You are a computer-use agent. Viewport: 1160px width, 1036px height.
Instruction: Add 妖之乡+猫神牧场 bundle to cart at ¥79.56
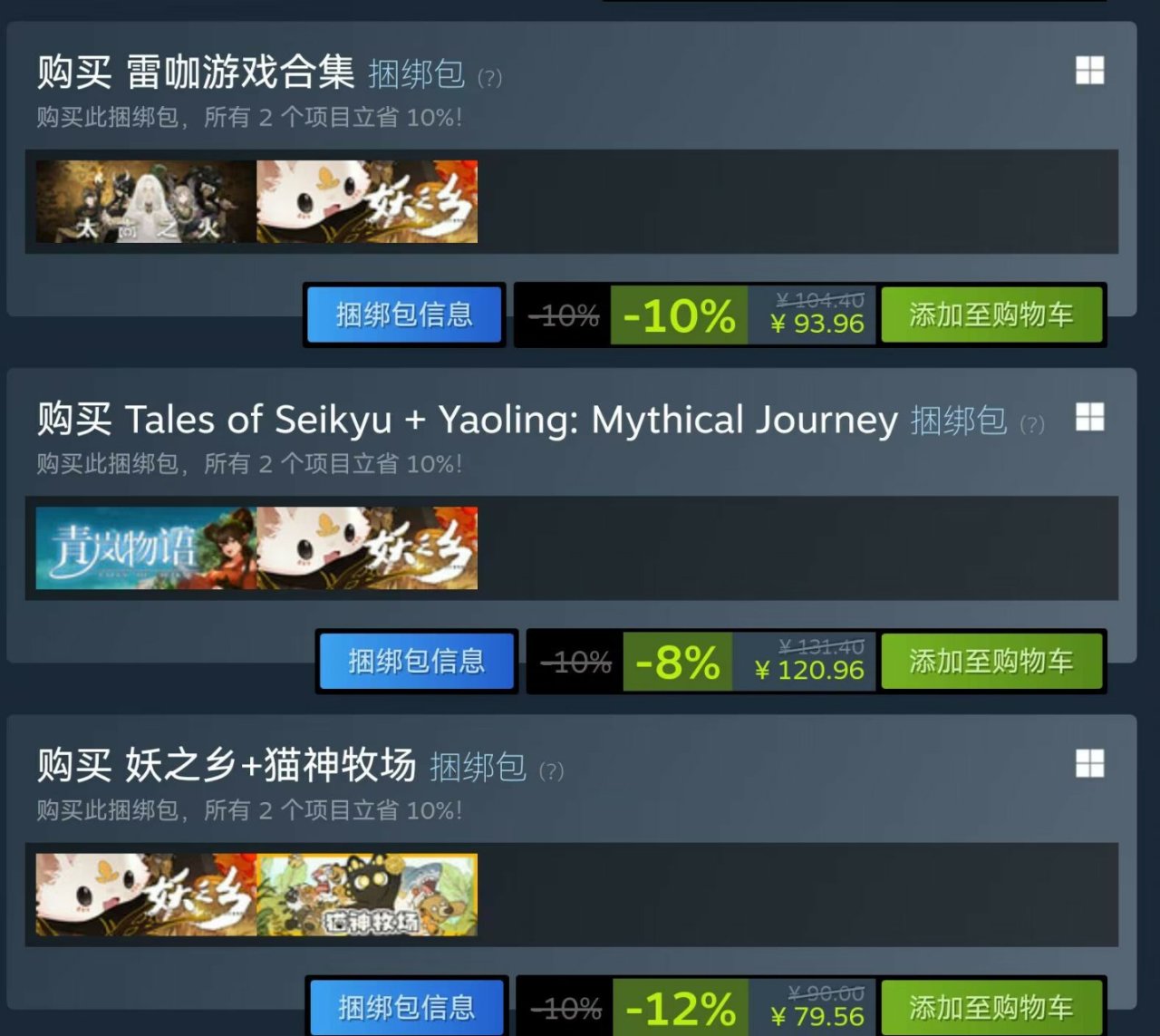pos(991,1007)
